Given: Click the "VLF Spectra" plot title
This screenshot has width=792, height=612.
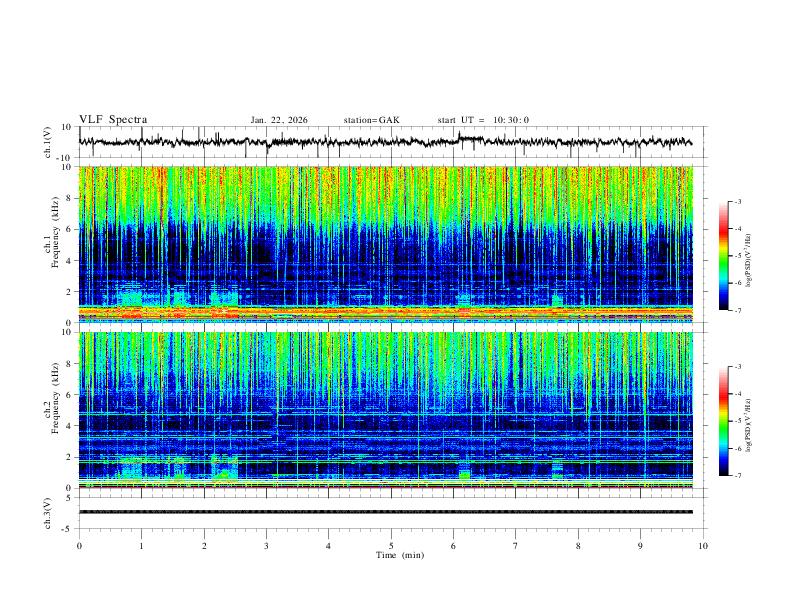Looking at the screenshot, I should (113, 120).
